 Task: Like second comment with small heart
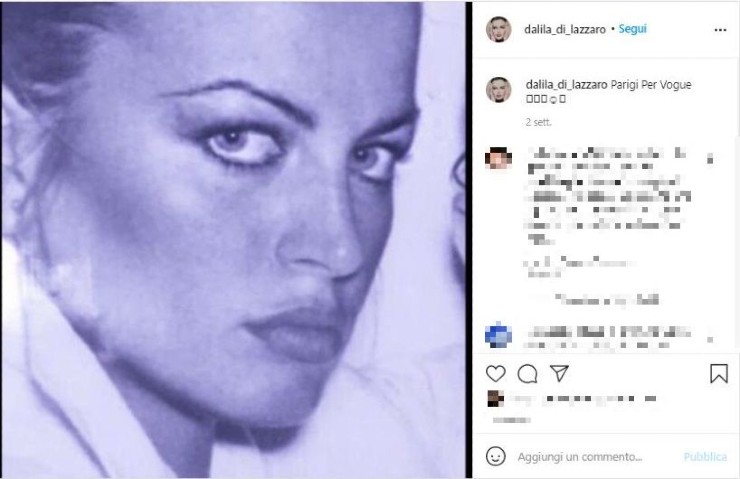coord(710,339)
